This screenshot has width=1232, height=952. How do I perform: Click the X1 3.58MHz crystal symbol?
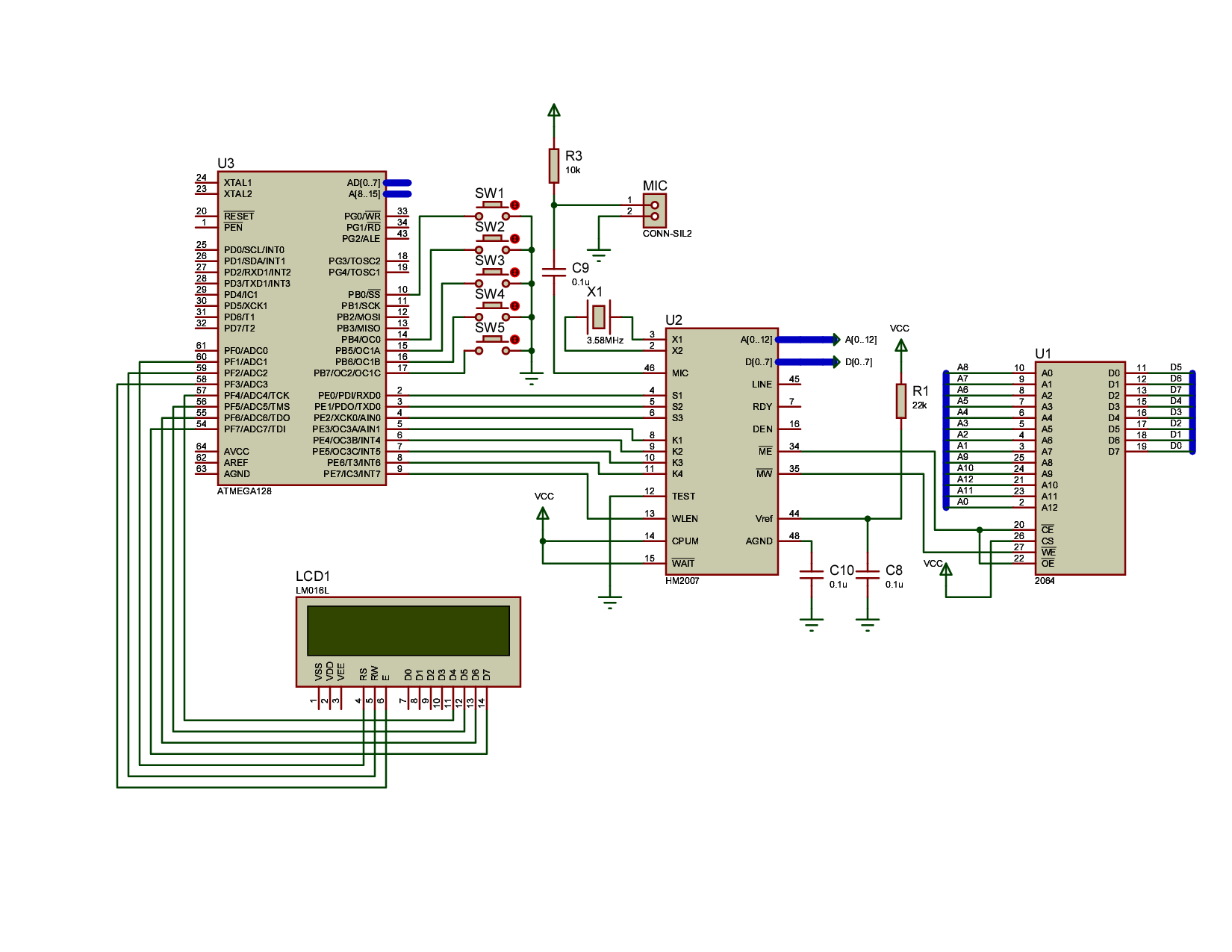[x=598, y=317]
